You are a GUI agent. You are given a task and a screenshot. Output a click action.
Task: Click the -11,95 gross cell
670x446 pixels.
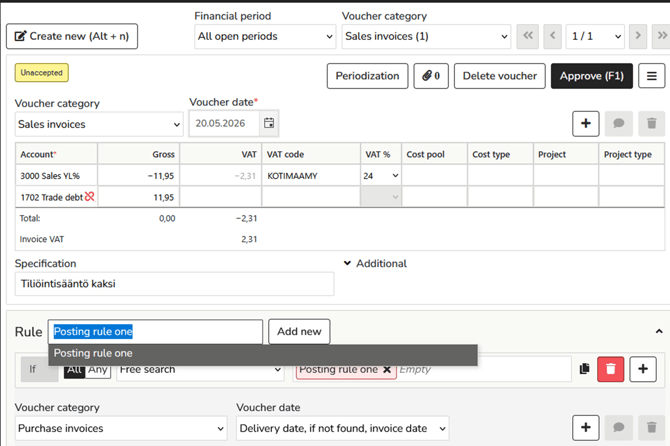(139, 176)
